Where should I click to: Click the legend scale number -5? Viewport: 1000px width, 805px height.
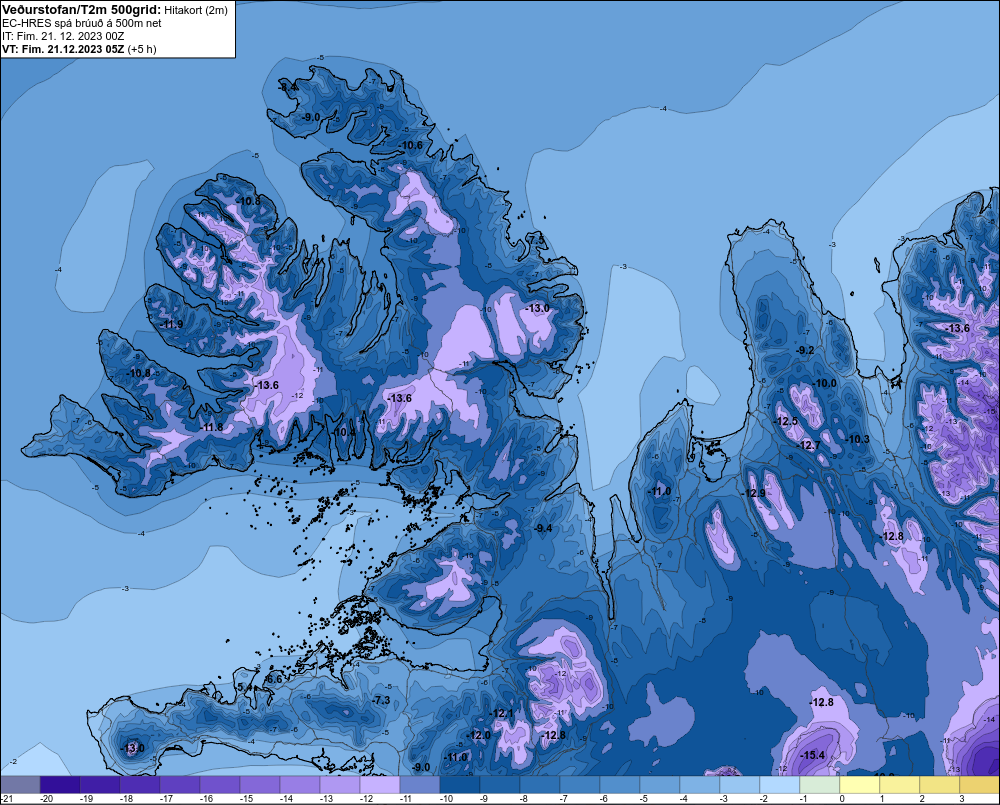tap(643, 799)
